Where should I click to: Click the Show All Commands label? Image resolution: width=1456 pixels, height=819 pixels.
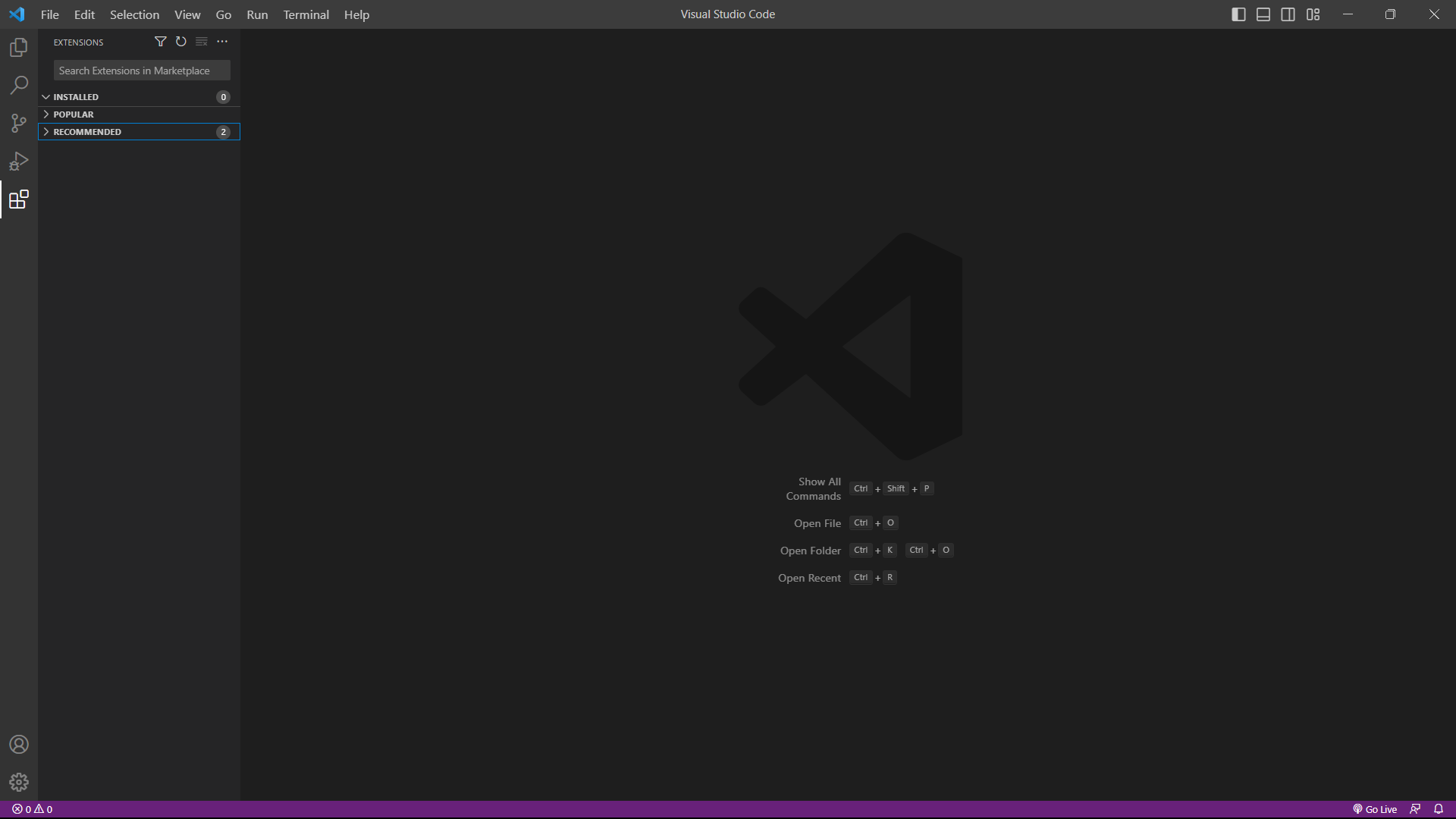coord(813,489)
